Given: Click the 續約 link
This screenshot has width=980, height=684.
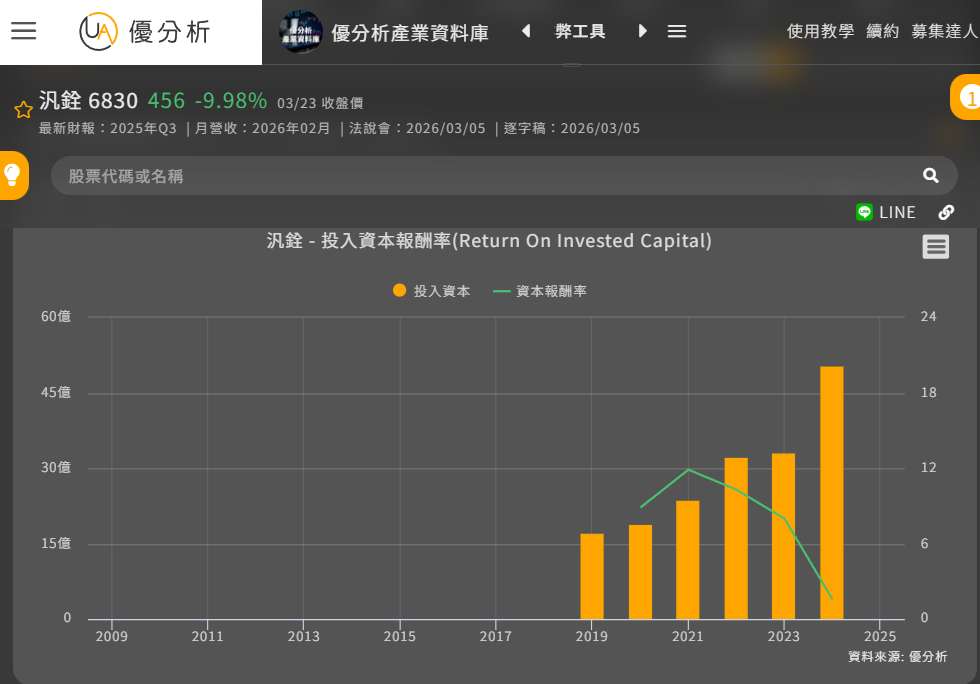Looking at the screenshot, I should tap(882, 31).
